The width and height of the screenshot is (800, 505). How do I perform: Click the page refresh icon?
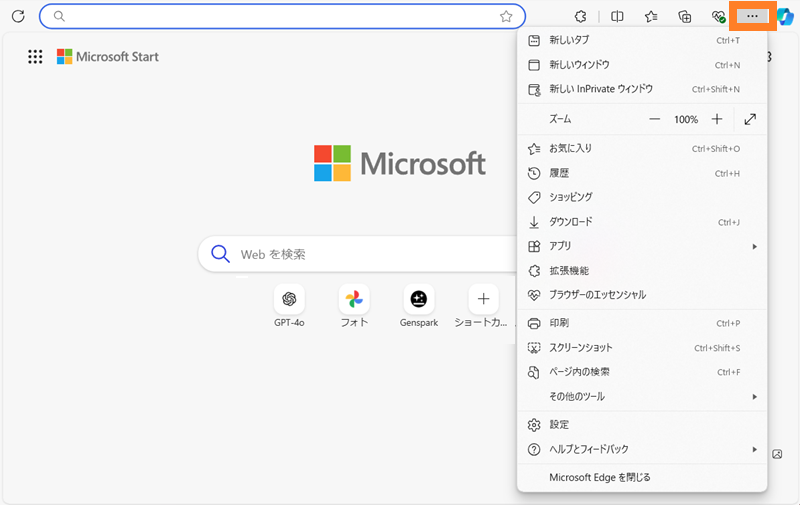[18, 16]
